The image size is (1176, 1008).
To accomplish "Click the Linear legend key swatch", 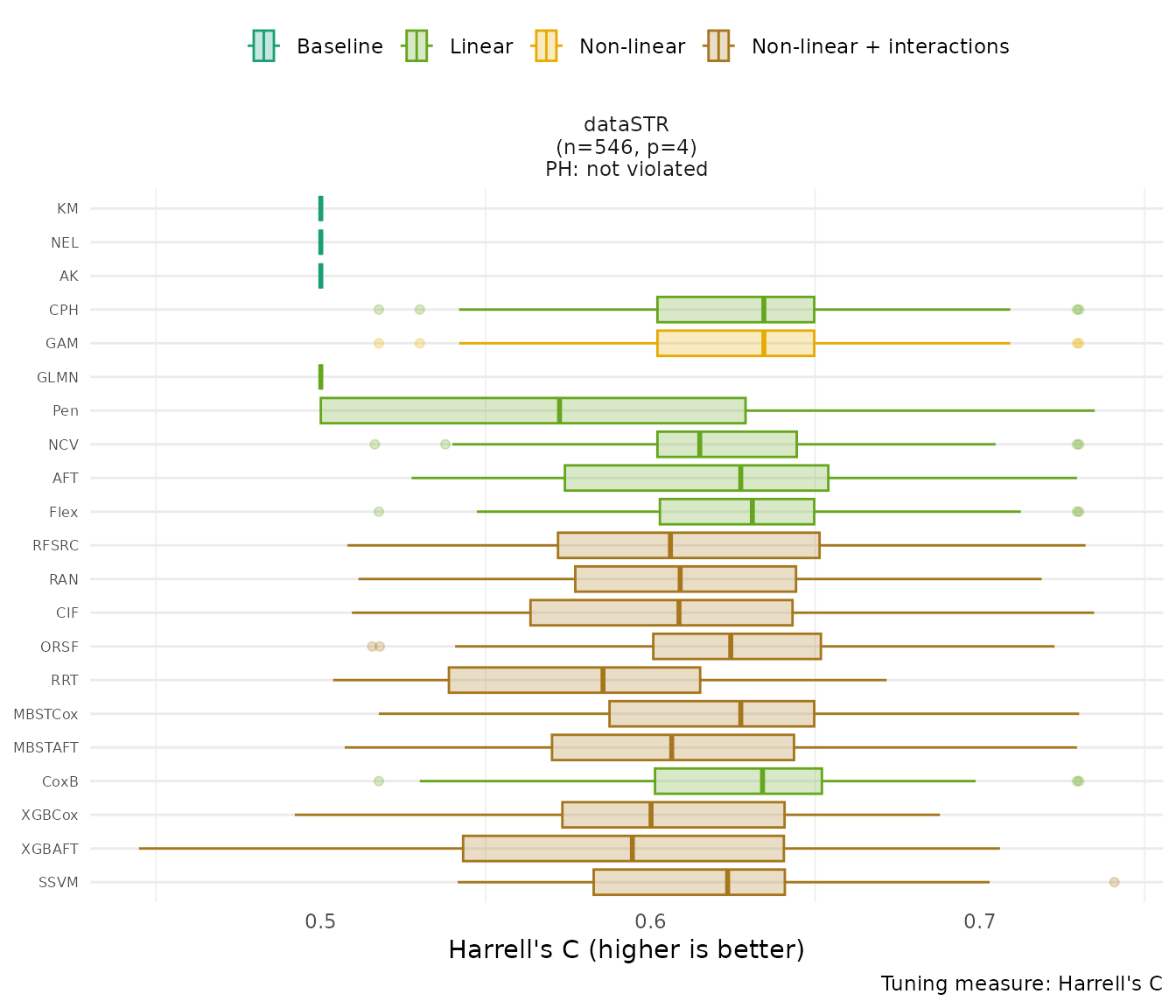I will coord(416,46).
